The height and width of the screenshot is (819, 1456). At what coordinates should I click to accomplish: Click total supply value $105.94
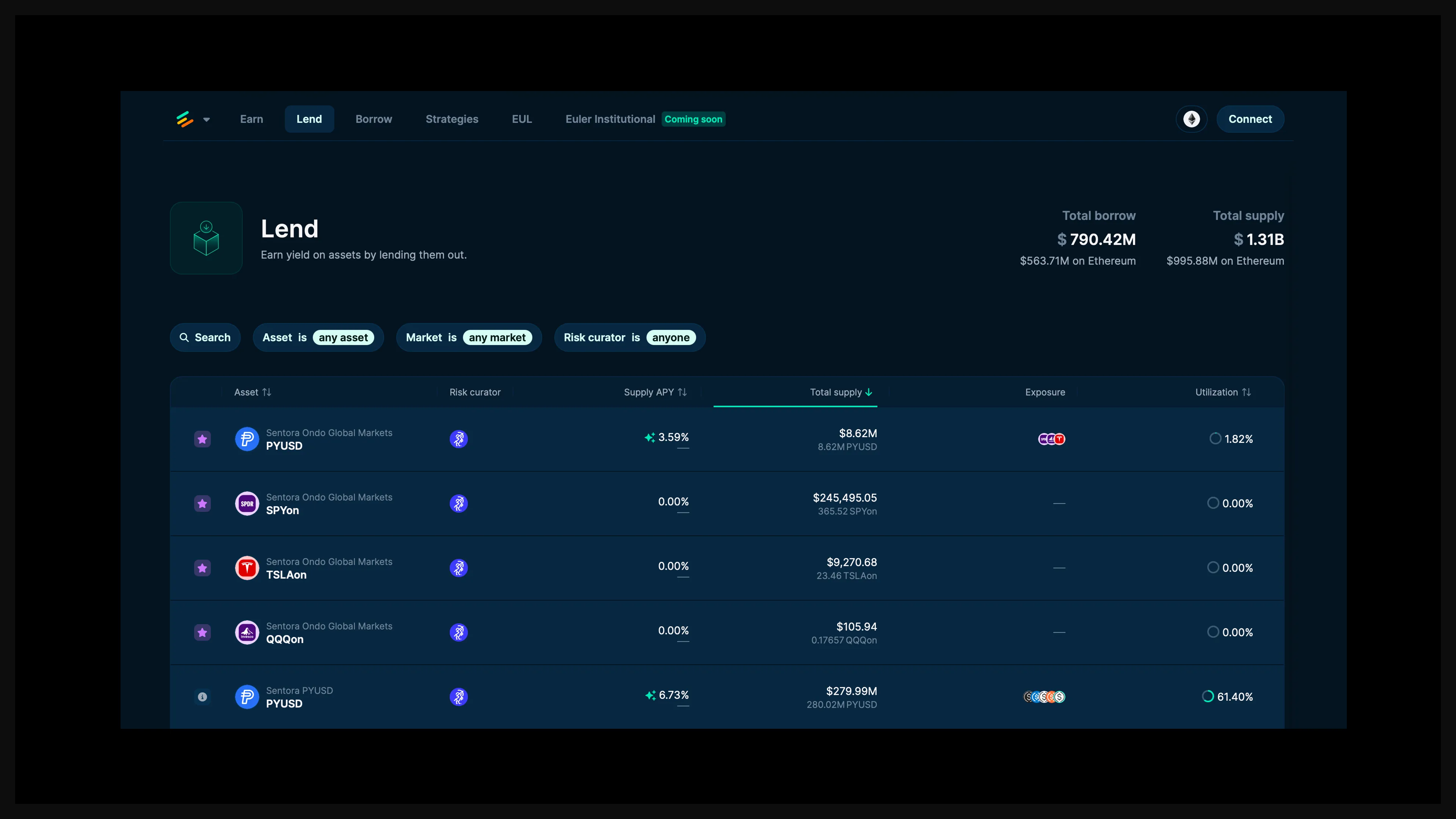point(857,627)
